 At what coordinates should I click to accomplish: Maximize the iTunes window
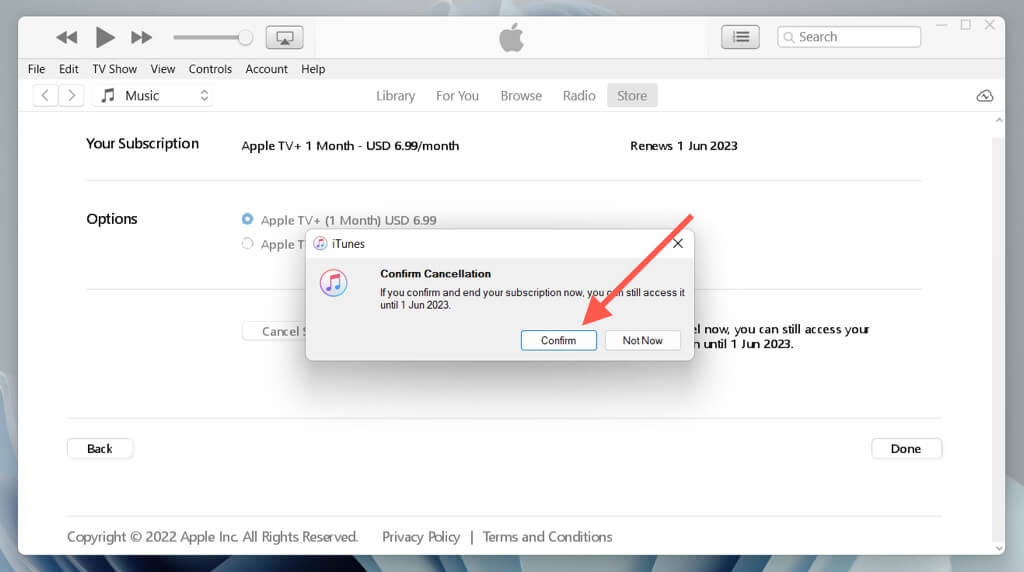(x=966, y=25)
